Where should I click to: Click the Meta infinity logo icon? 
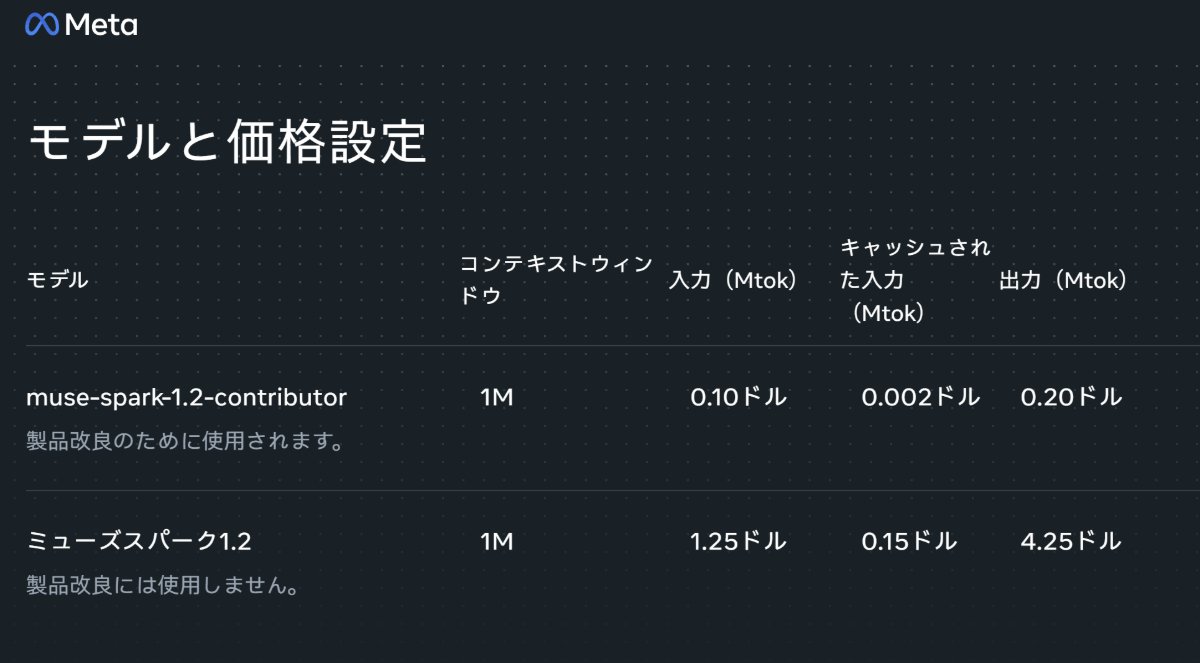[x=42, y=25]
